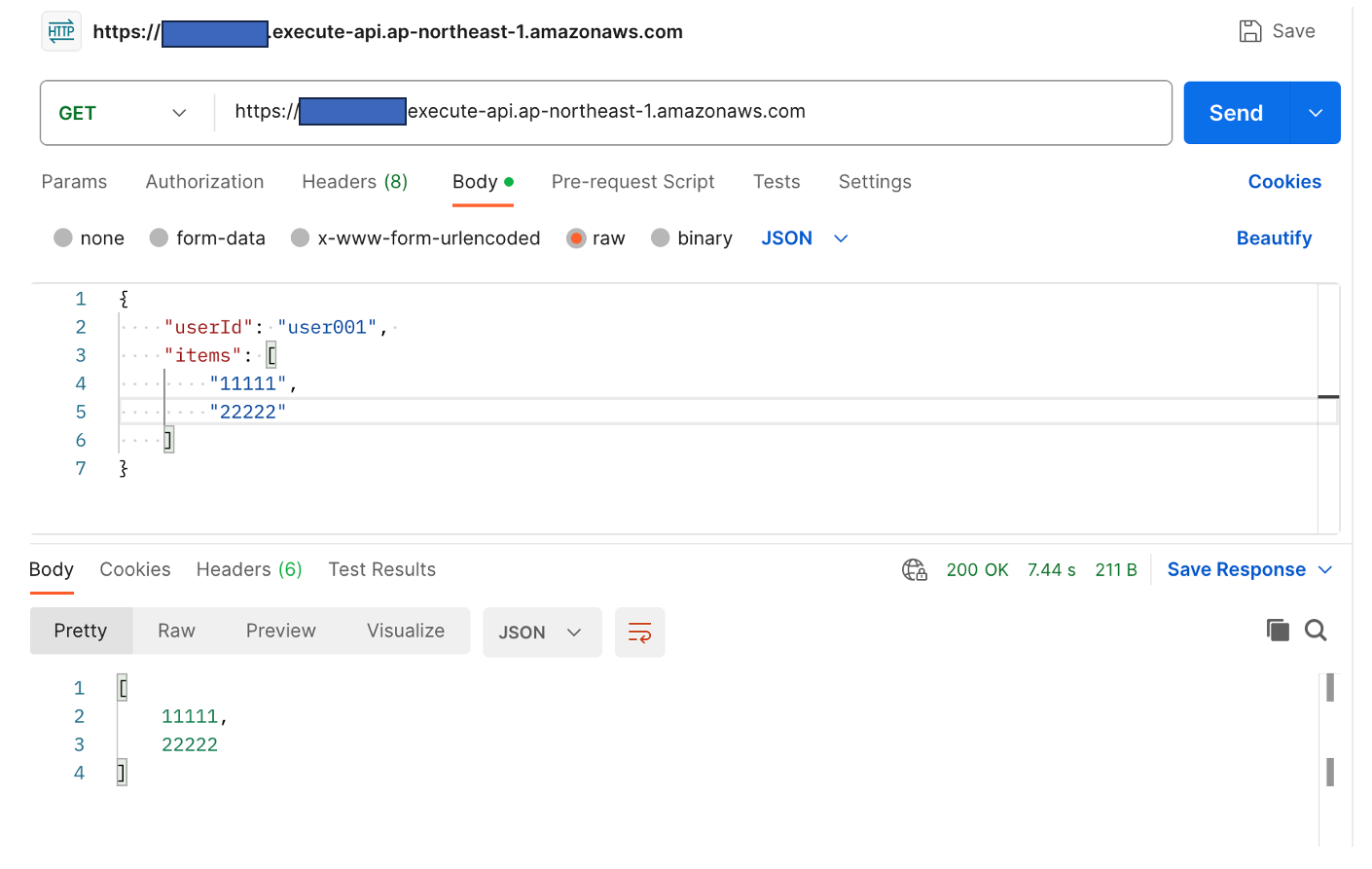The width and height of the screenshot is (1372, 869).
Task: Click the HTTP request icon
Action: (61, 31)
